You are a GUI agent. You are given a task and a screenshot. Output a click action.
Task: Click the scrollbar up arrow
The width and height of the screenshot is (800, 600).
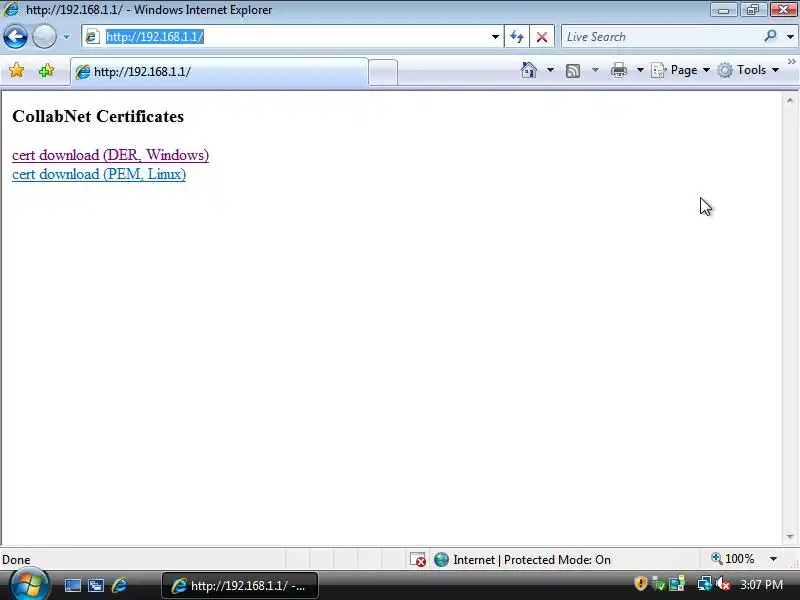[790, 101]
